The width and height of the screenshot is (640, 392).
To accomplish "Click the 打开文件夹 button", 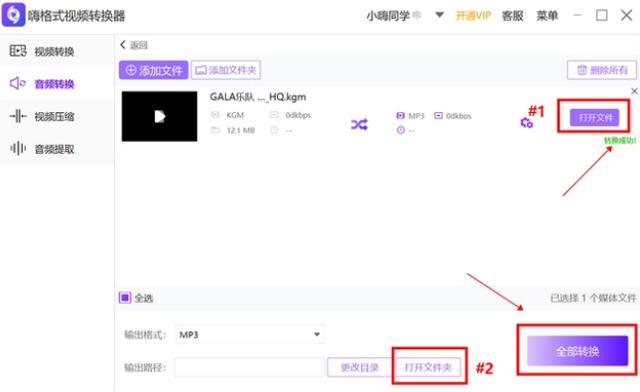I will tap(428, 368).
